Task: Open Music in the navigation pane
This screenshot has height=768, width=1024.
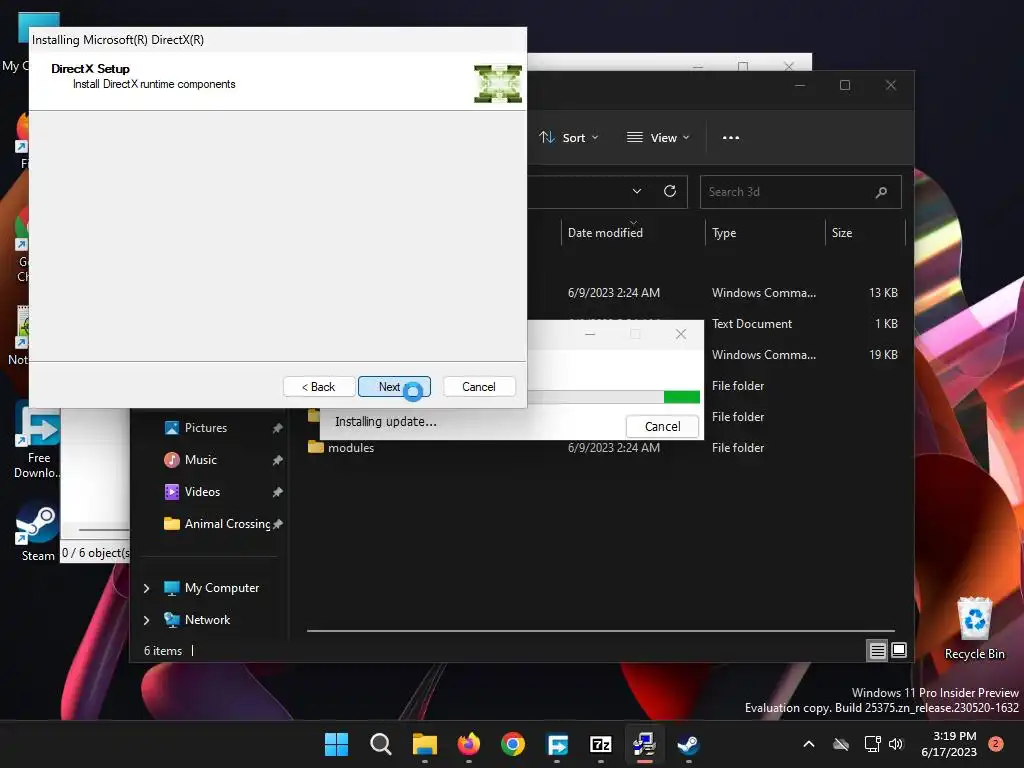Action: (200, 460)
